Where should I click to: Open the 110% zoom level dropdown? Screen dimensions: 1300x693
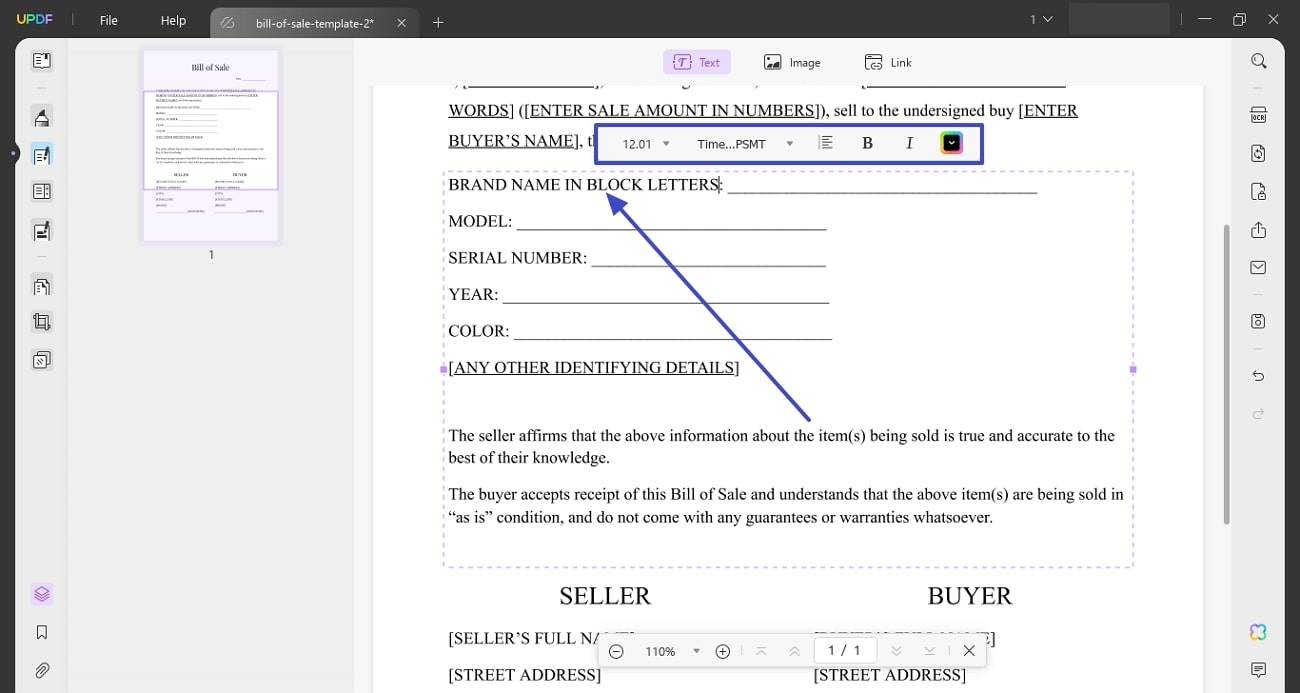[671, 651]
